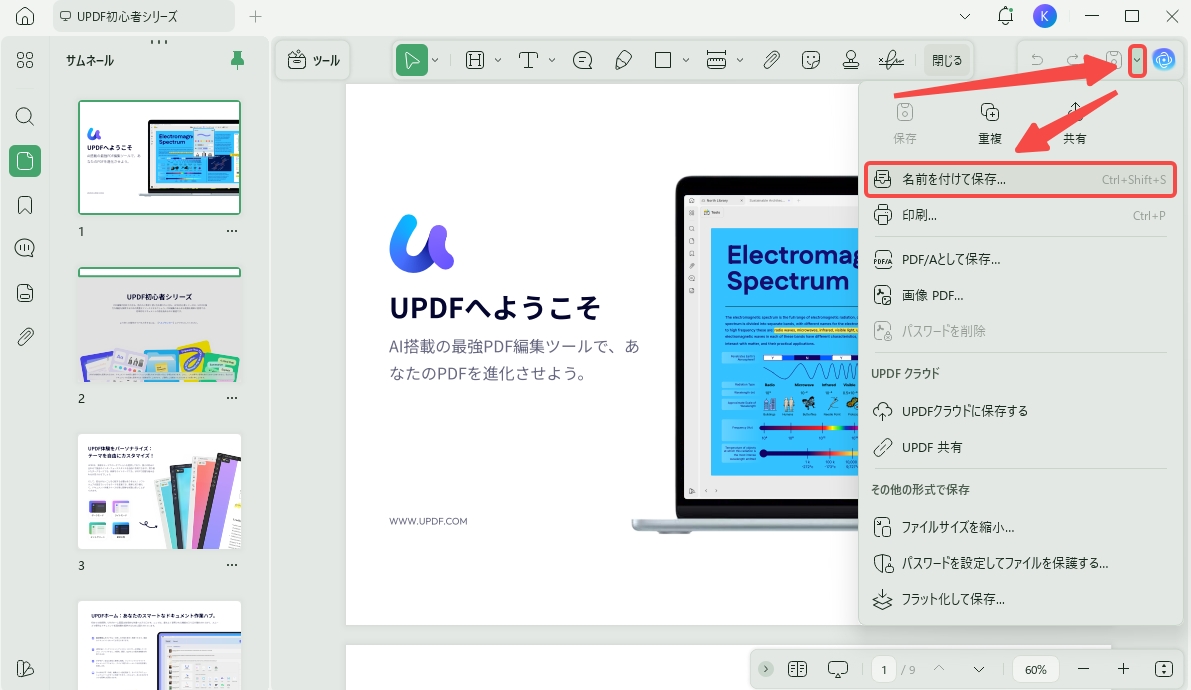Open the 60% zoom level dropdown
The height and width of the screenshot is (690, 1191).
pos(1035,669)
